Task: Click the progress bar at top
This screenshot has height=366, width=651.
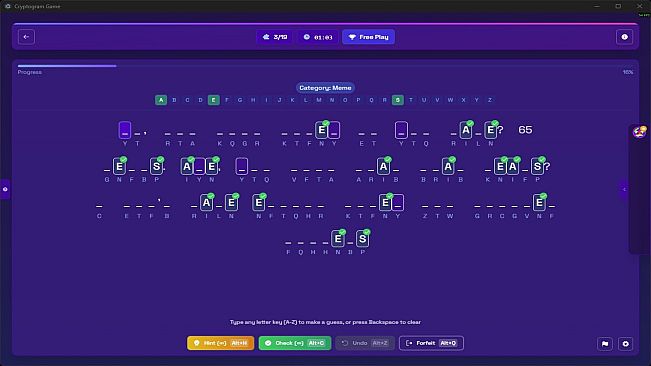Action: pos(325,66)
